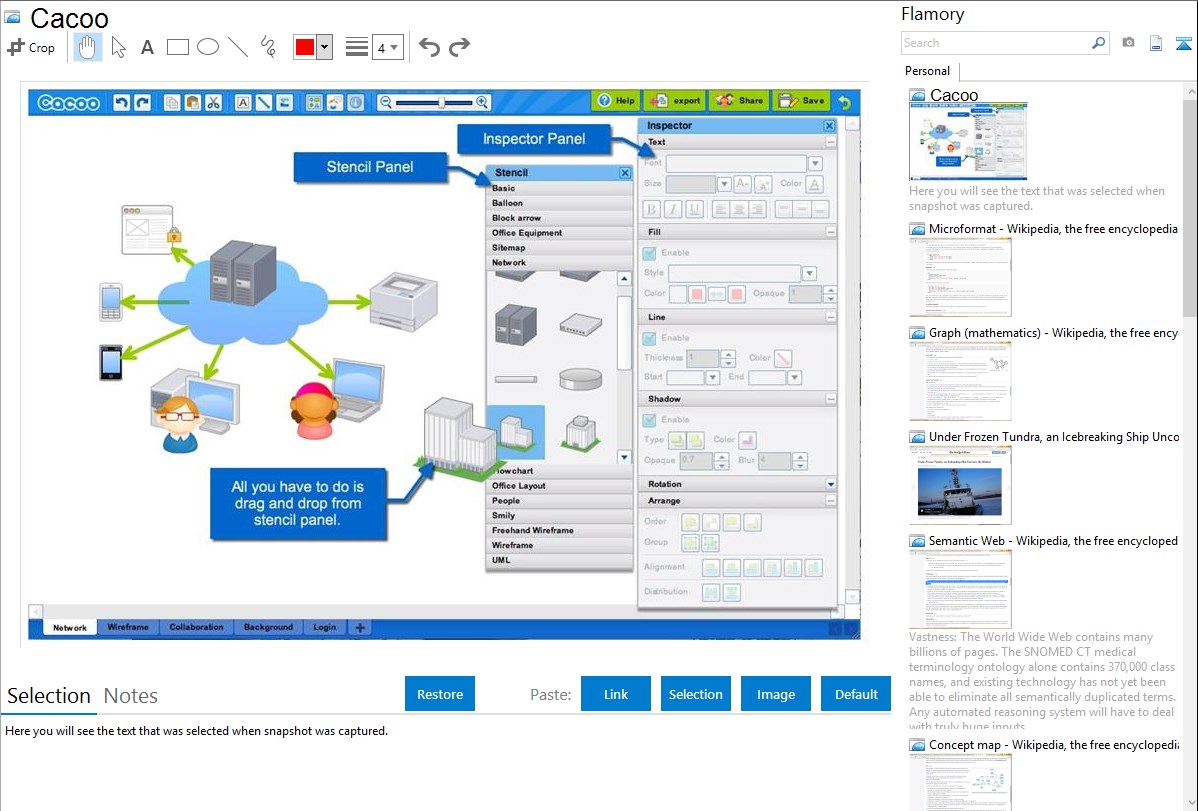This screenshot has width=1198, height=811.
Task: Open the Fill Style dropdown
Action: [809, 273]
